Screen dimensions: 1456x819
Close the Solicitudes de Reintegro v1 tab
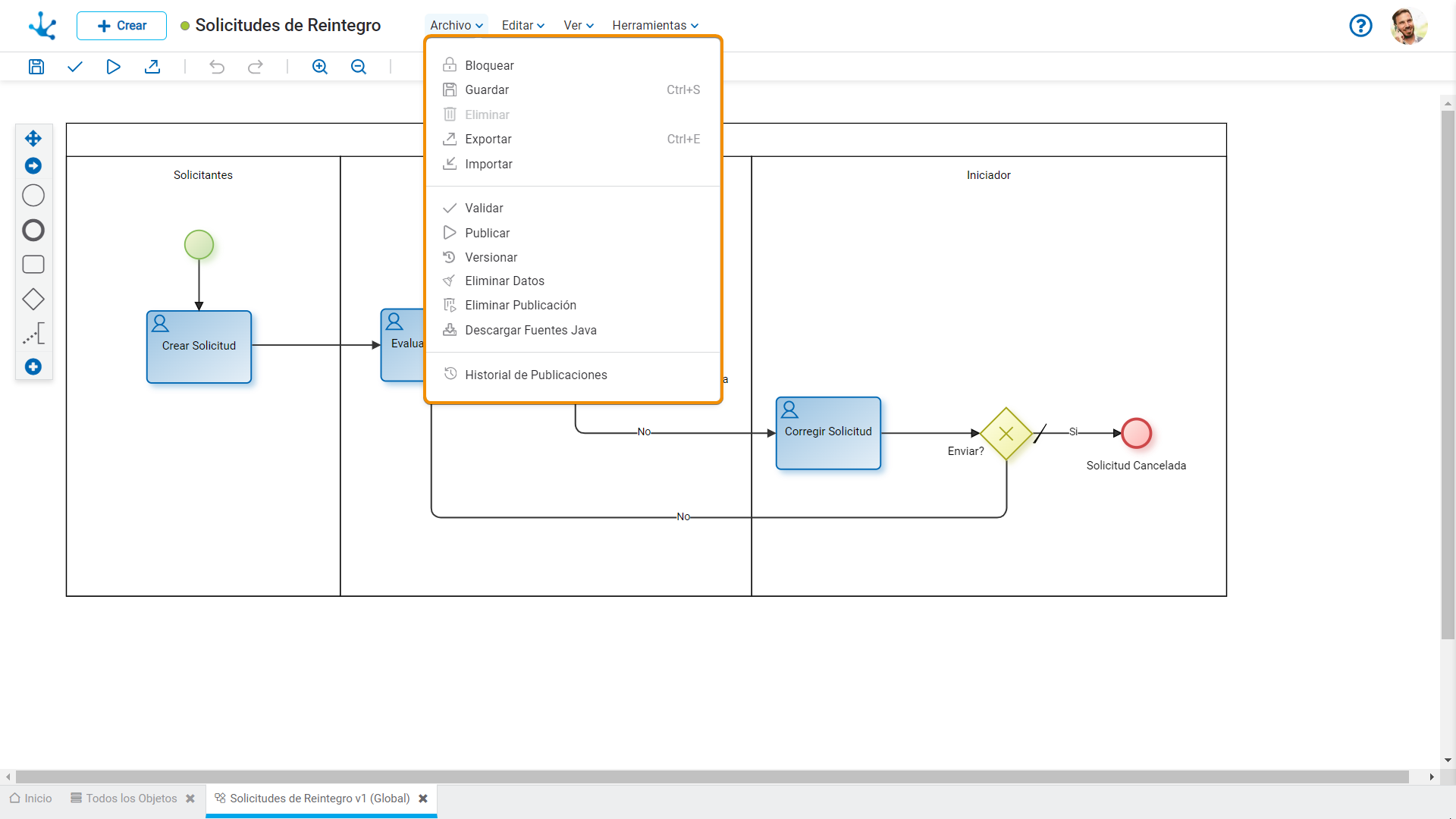[x=423, y=799]
